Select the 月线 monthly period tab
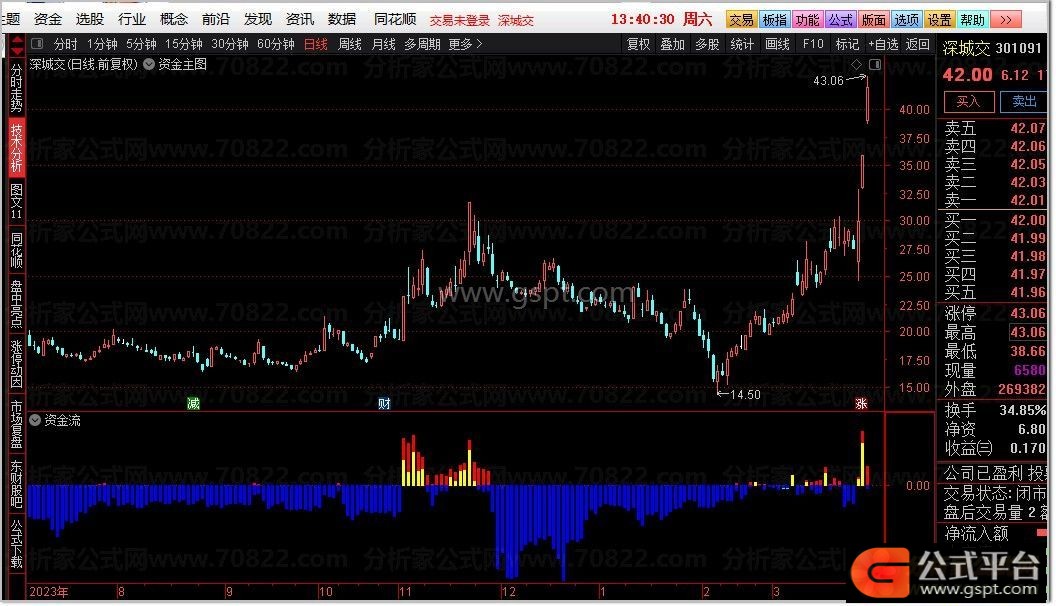 pyautogui.click(x=383, y=44)
